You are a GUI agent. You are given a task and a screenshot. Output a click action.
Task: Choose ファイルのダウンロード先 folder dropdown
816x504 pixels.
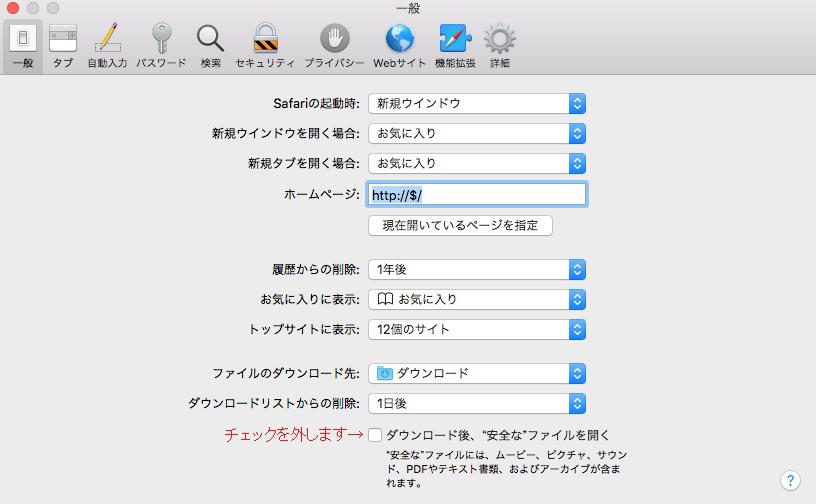(x=477, y=373)
